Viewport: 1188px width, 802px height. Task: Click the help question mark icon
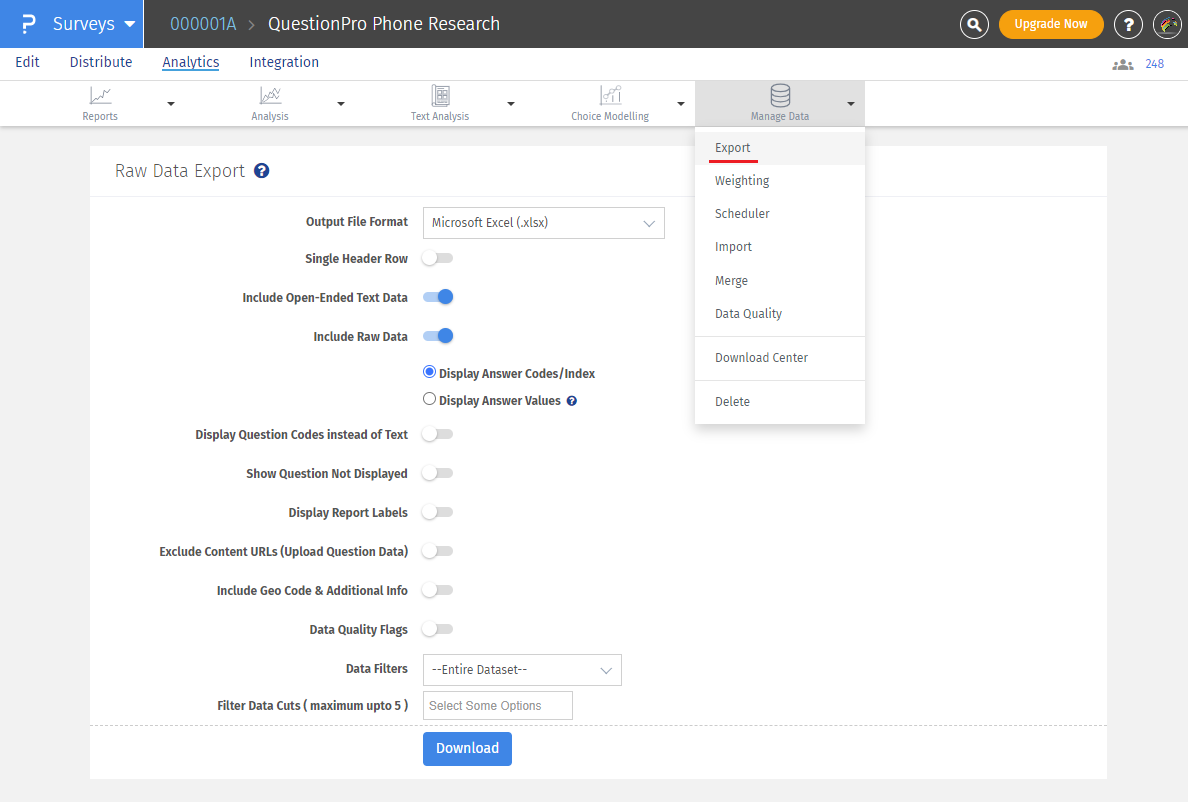(x=1128, y=24)
